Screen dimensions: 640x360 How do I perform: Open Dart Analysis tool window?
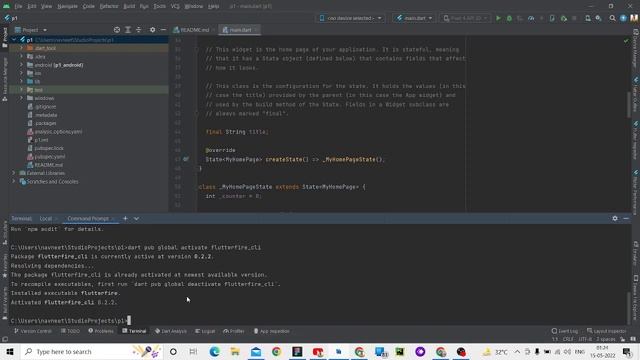(171, 331)
